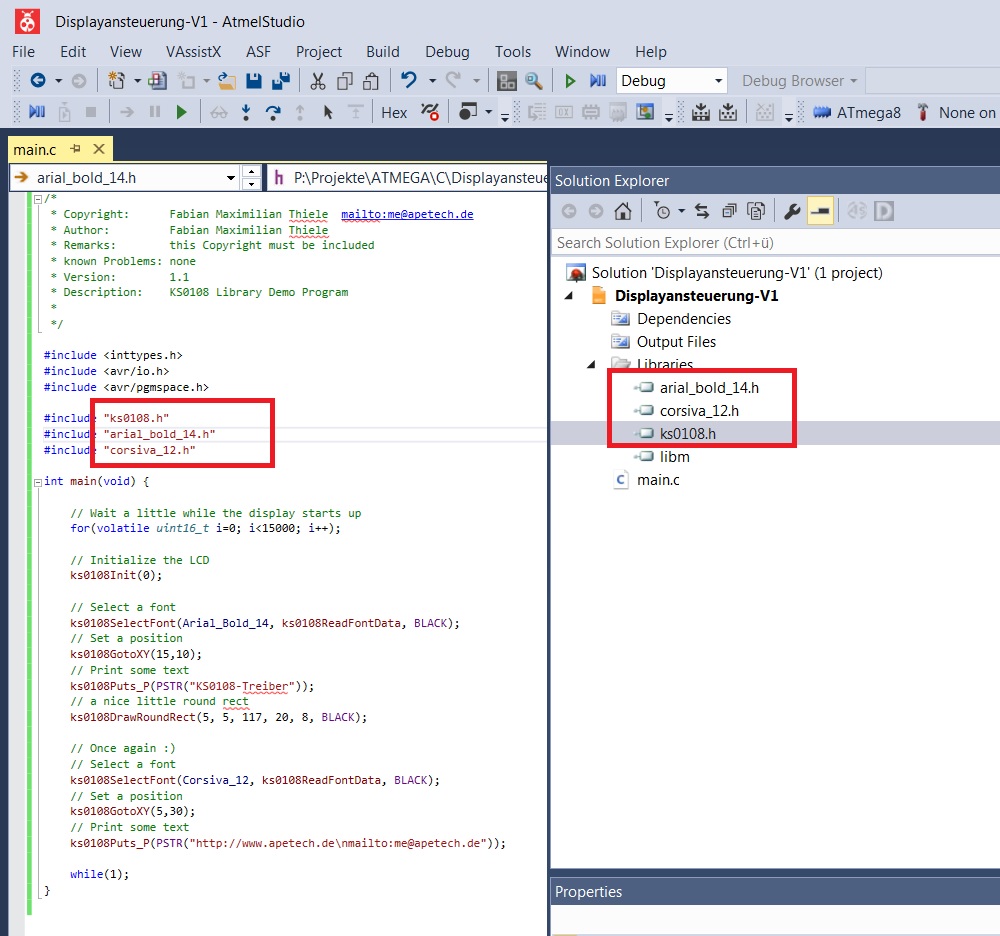Click the Paste clipboard icon
1000x936 pixels.
[371, 80]
